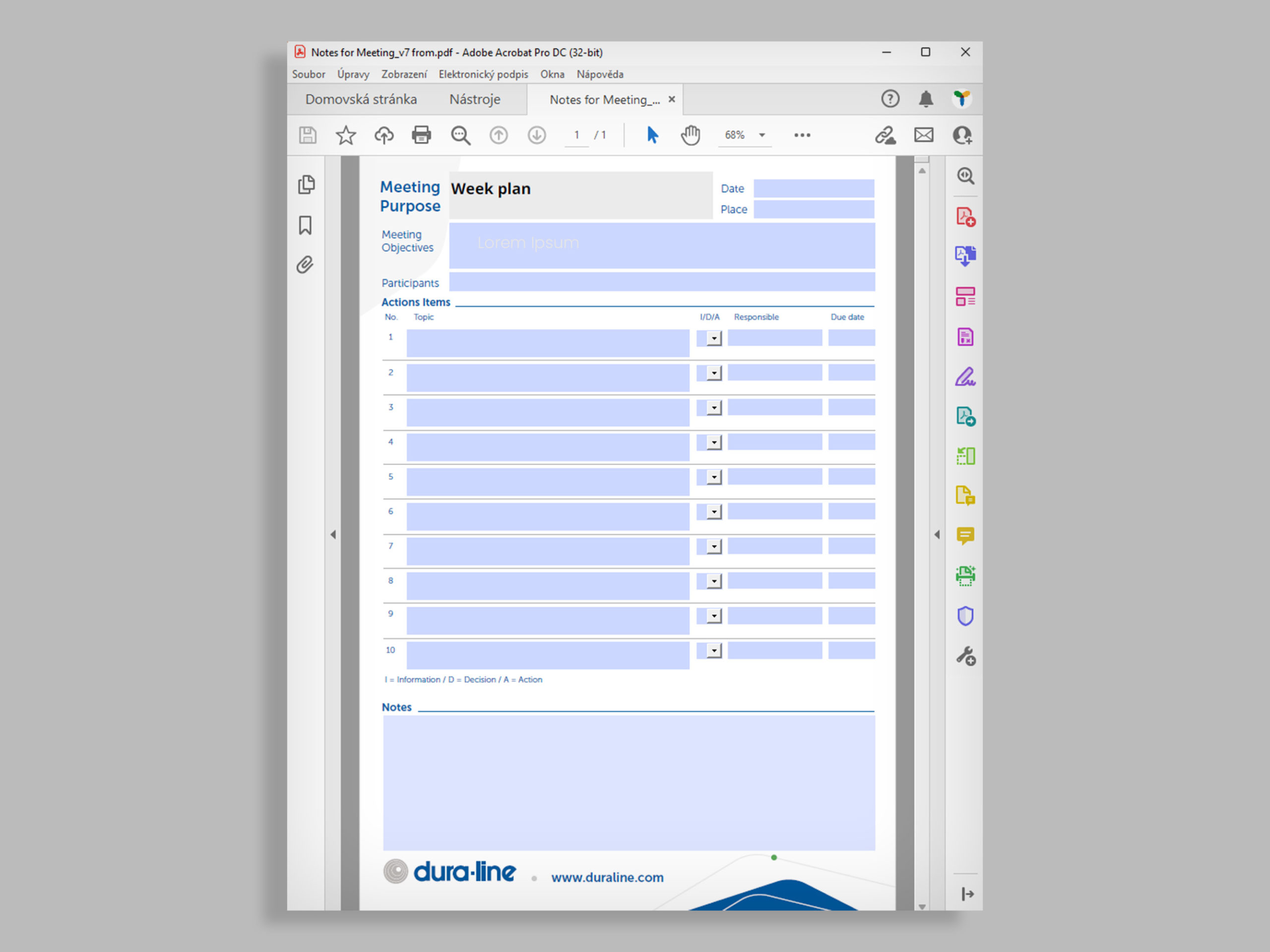Image resolution: width=1270 pixels, height=952 pixels.
Task: Collapse the right tools pane arrow
Action: coord(937,534)
